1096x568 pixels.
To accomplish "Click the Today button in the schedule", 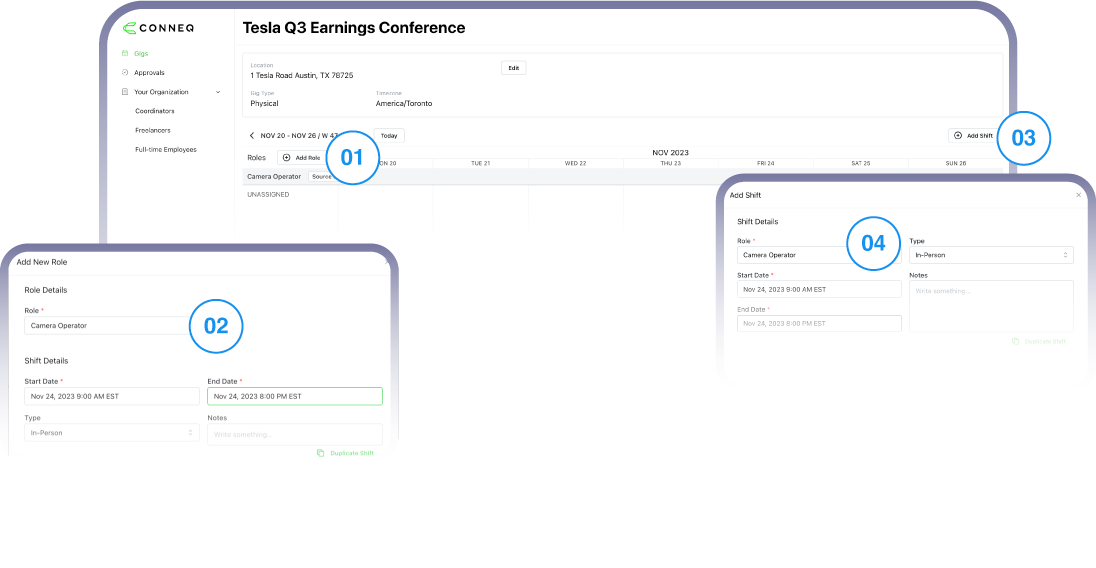I will [x=389, y=136].
